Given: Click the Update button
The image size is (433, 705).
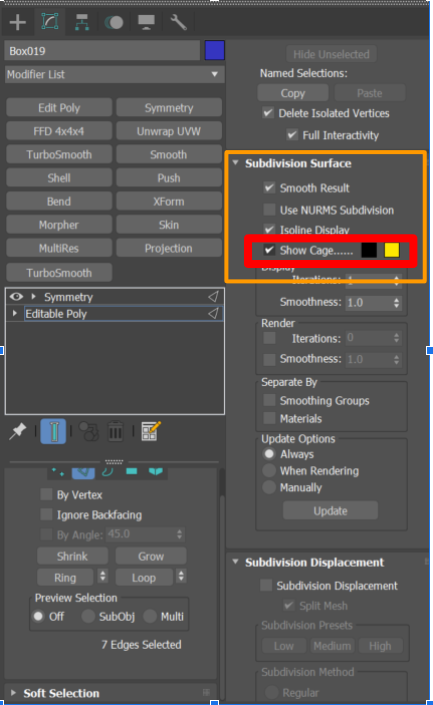Looking at the screenshot, I should click(330, 511).
